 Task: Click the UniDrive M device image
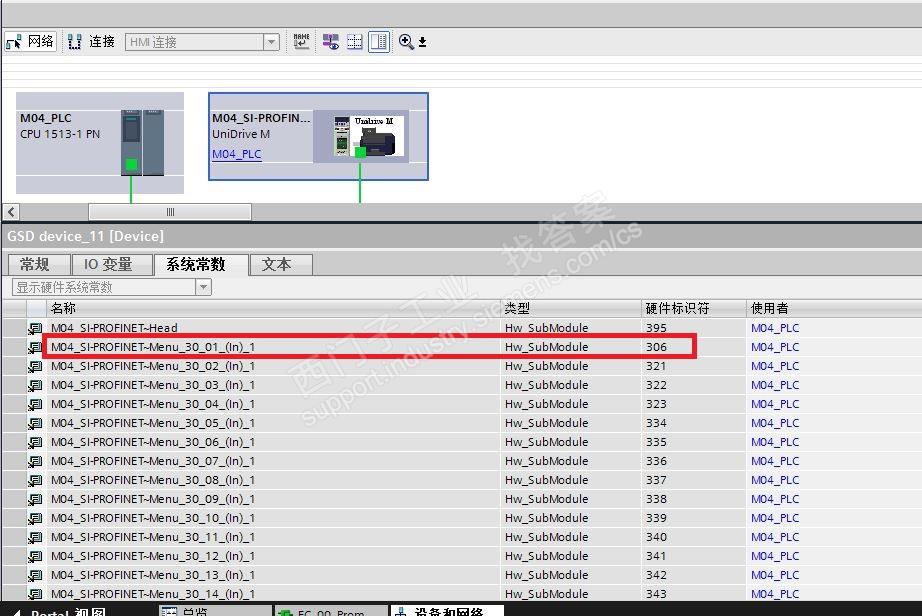[369, 136]
